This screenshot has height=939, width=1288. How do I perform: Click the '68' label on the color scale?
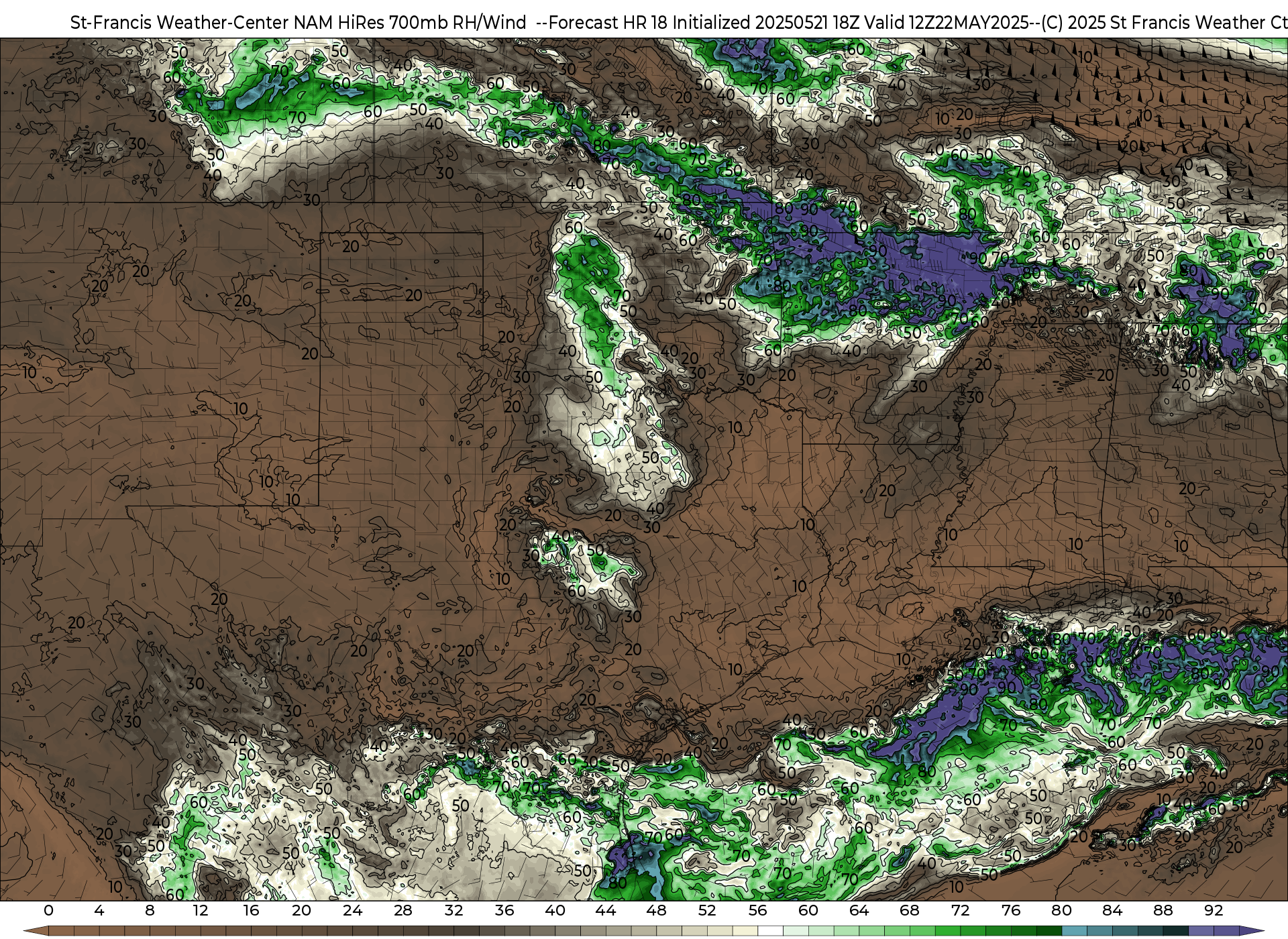tap(910, 910)
